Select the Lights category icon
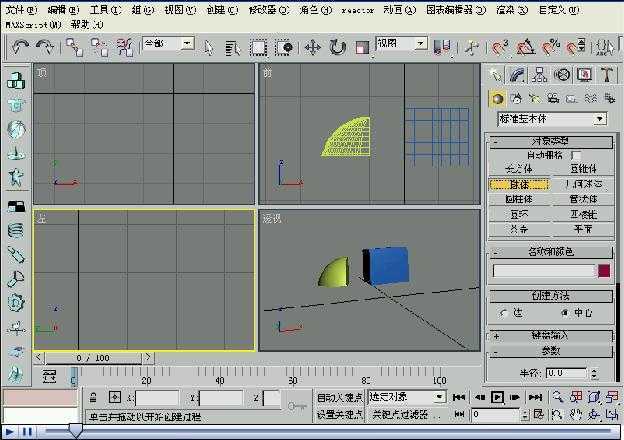 [535, 98]
